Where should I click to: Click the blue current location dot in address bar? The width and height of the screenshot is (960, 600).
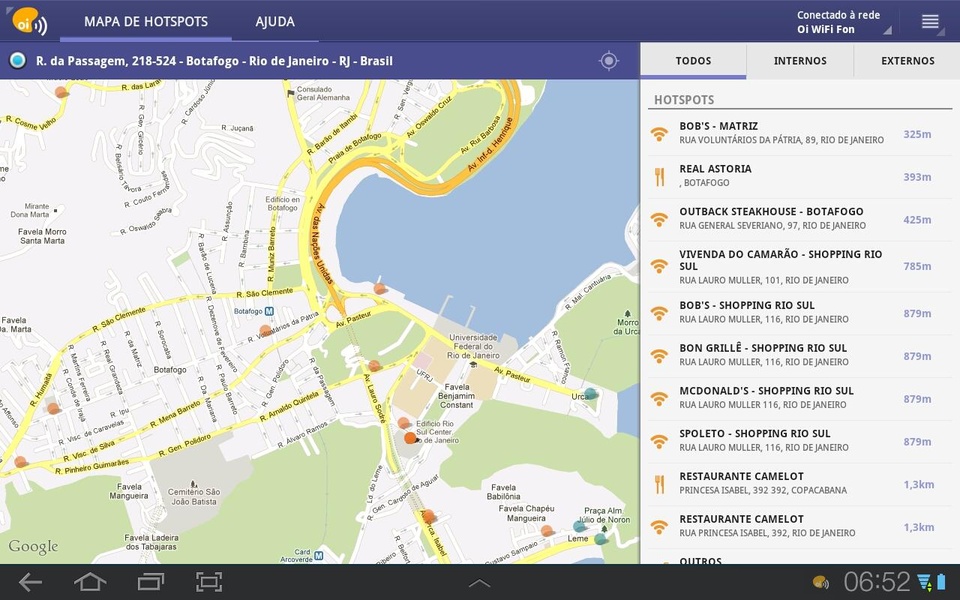click(18, 61)
